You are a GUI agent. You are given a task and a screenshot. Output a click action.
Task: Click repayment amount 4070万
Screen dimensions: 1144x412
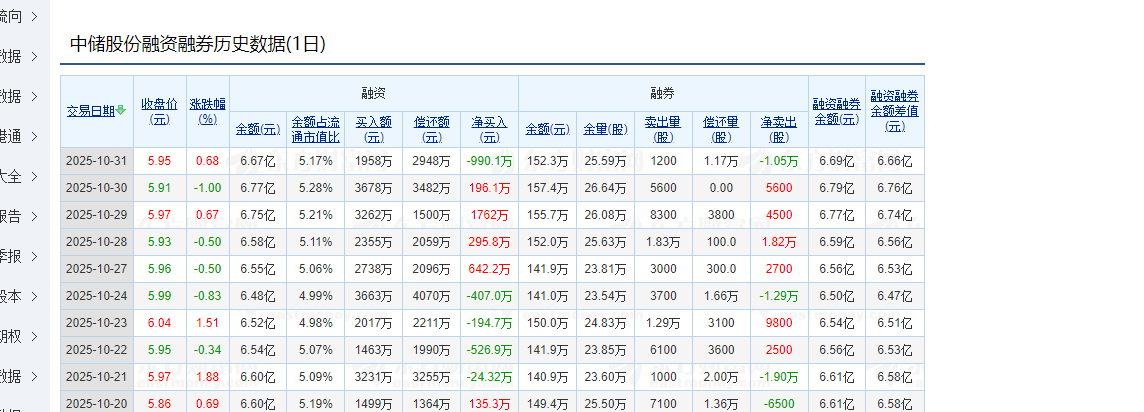432,296
